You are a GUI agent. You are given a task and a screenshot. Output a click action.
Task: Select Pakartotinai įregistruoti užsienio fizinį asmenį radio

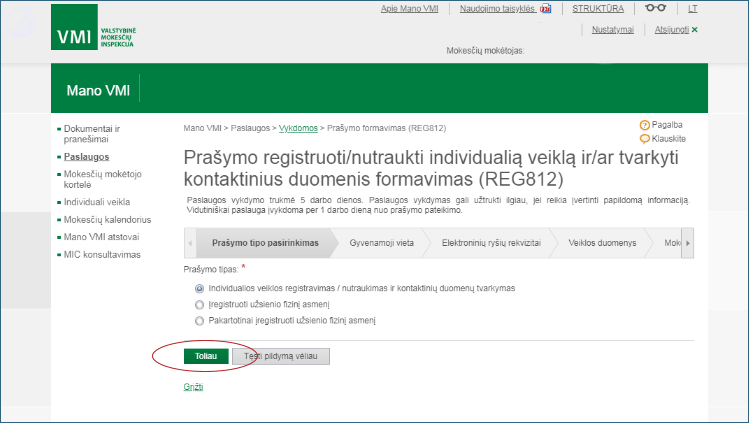[x=199, y=321]
